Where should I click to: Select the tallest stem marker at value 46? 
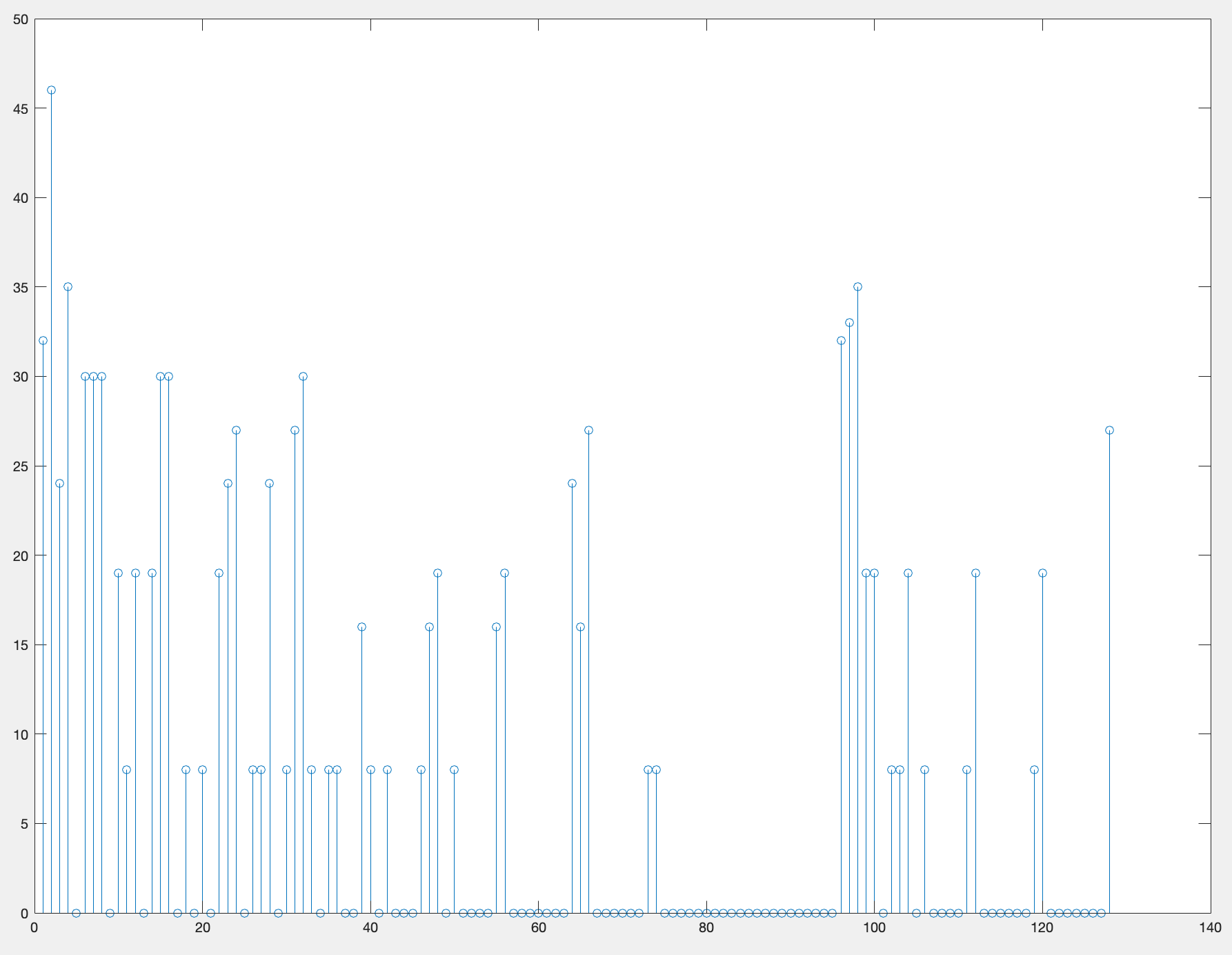point(51,90)
